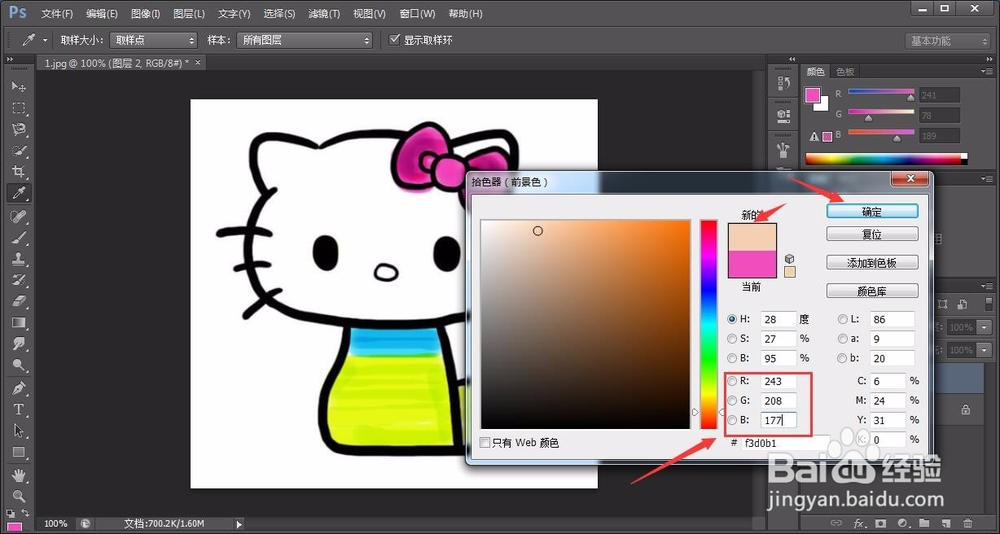1000x534 pixels.
Task: Select the H hue radio button
Action: pos(732,319)
